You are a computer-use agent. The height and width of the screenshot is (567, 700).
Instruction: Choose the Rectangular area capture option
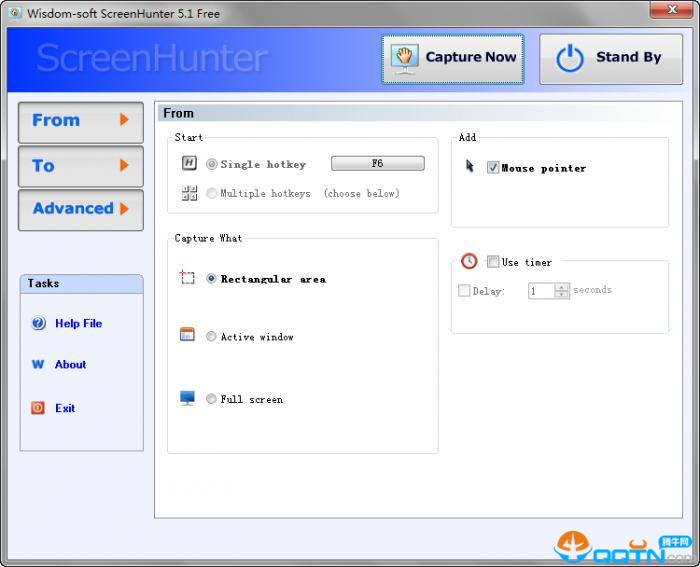click(x=211, y=279)
